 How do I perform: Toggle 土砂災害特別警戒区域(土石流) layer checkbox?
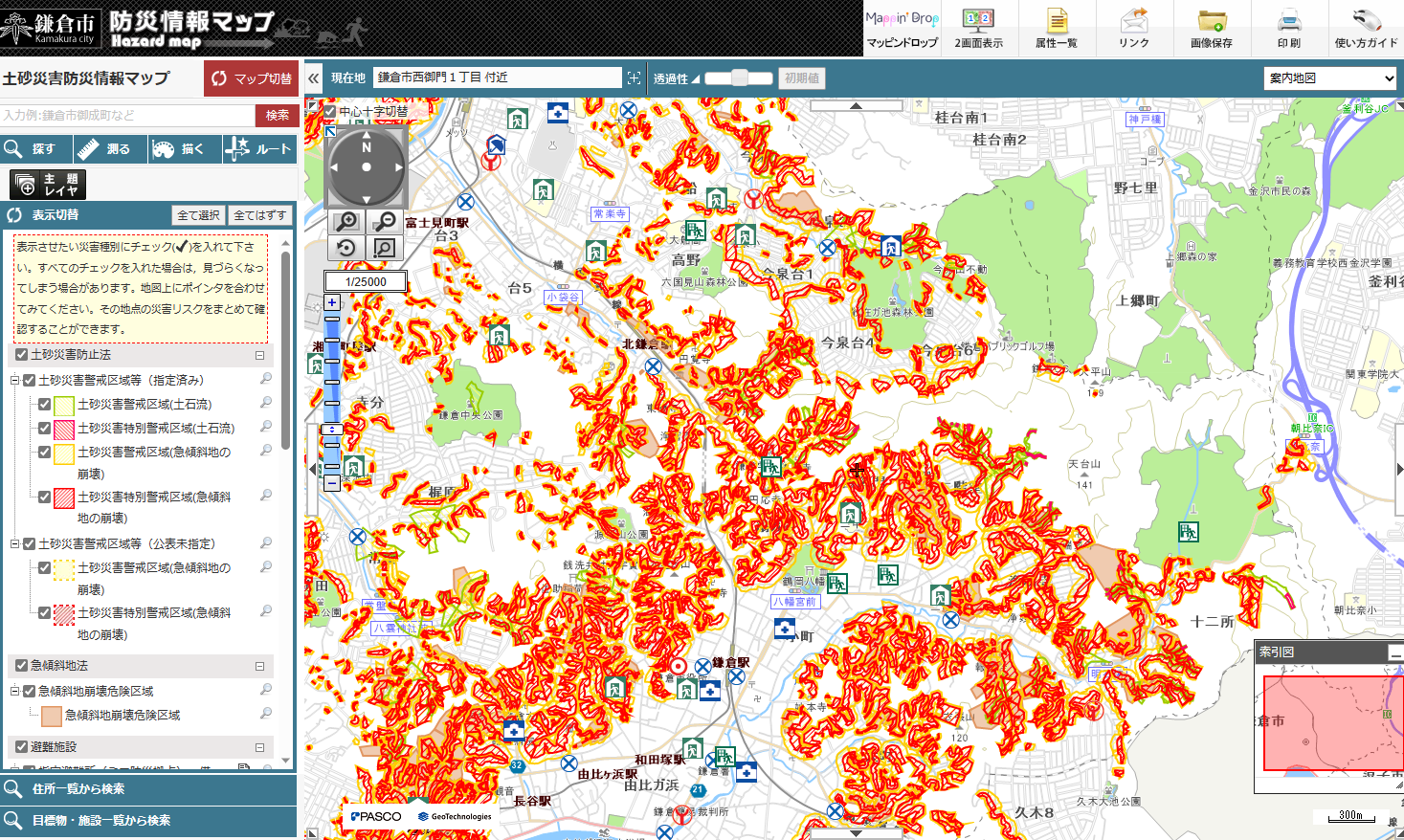coord(44,429)
